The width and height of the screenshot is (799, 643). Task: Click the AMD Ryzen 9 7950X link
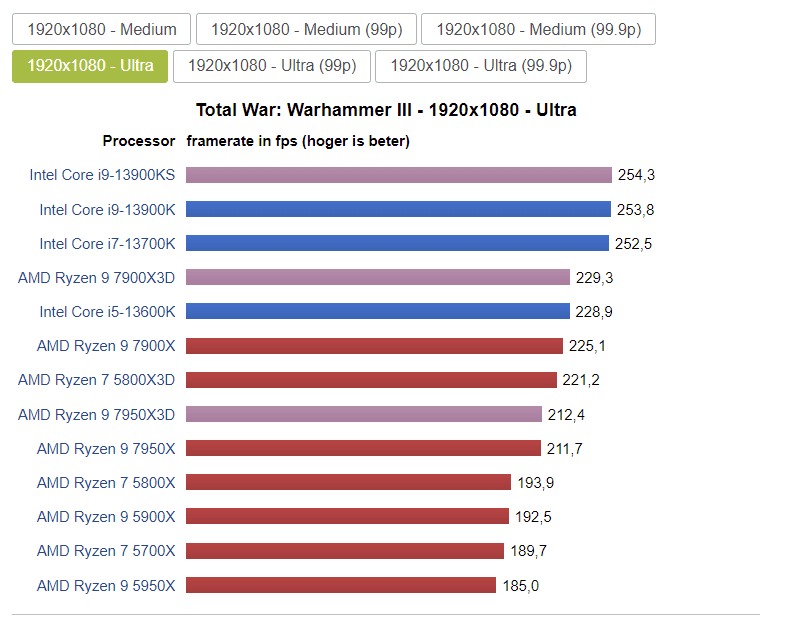tap(106, 448)
